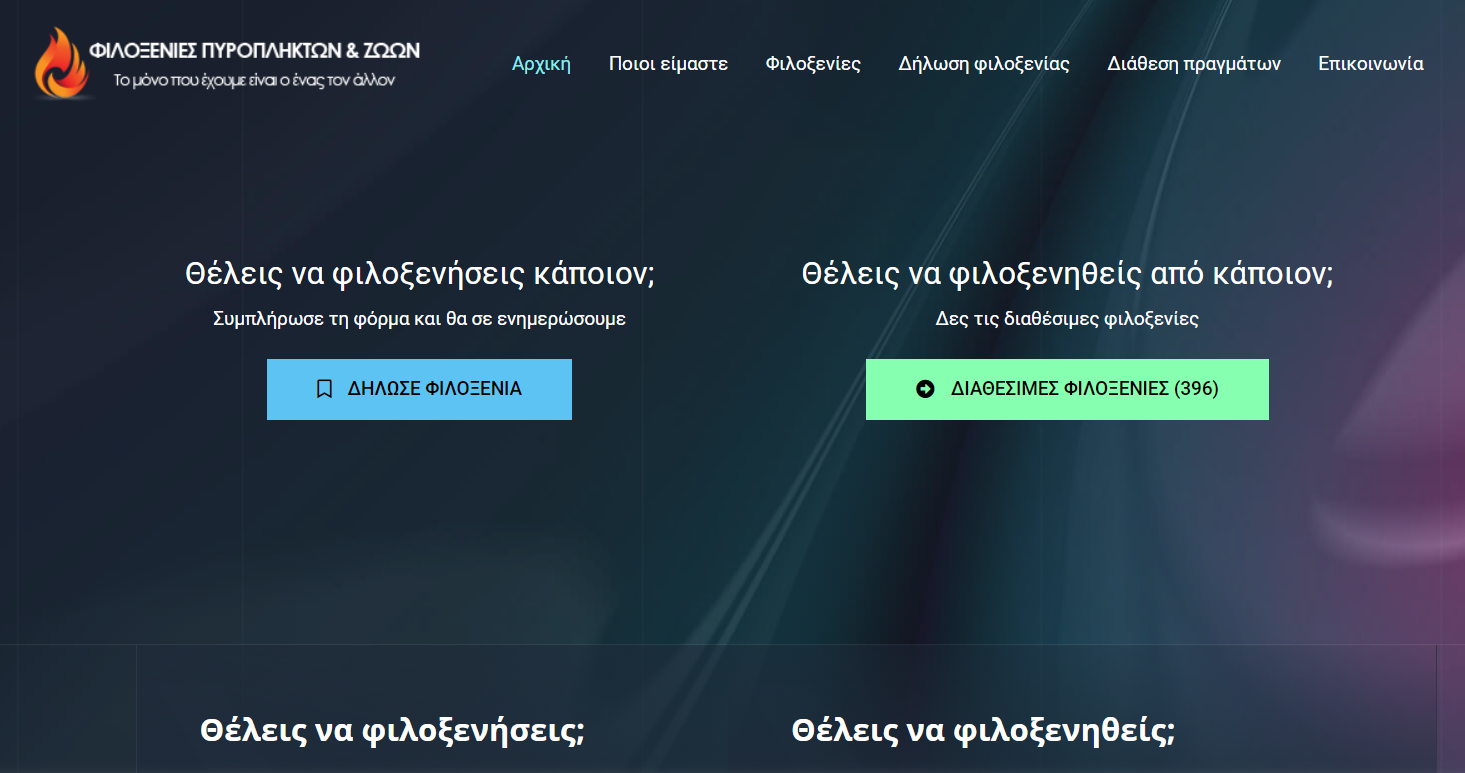This screenshot has height=773, width=1465.
Task: Select Δήλωση φιλοξενίας from the top menu
Action: pos(984,64)
